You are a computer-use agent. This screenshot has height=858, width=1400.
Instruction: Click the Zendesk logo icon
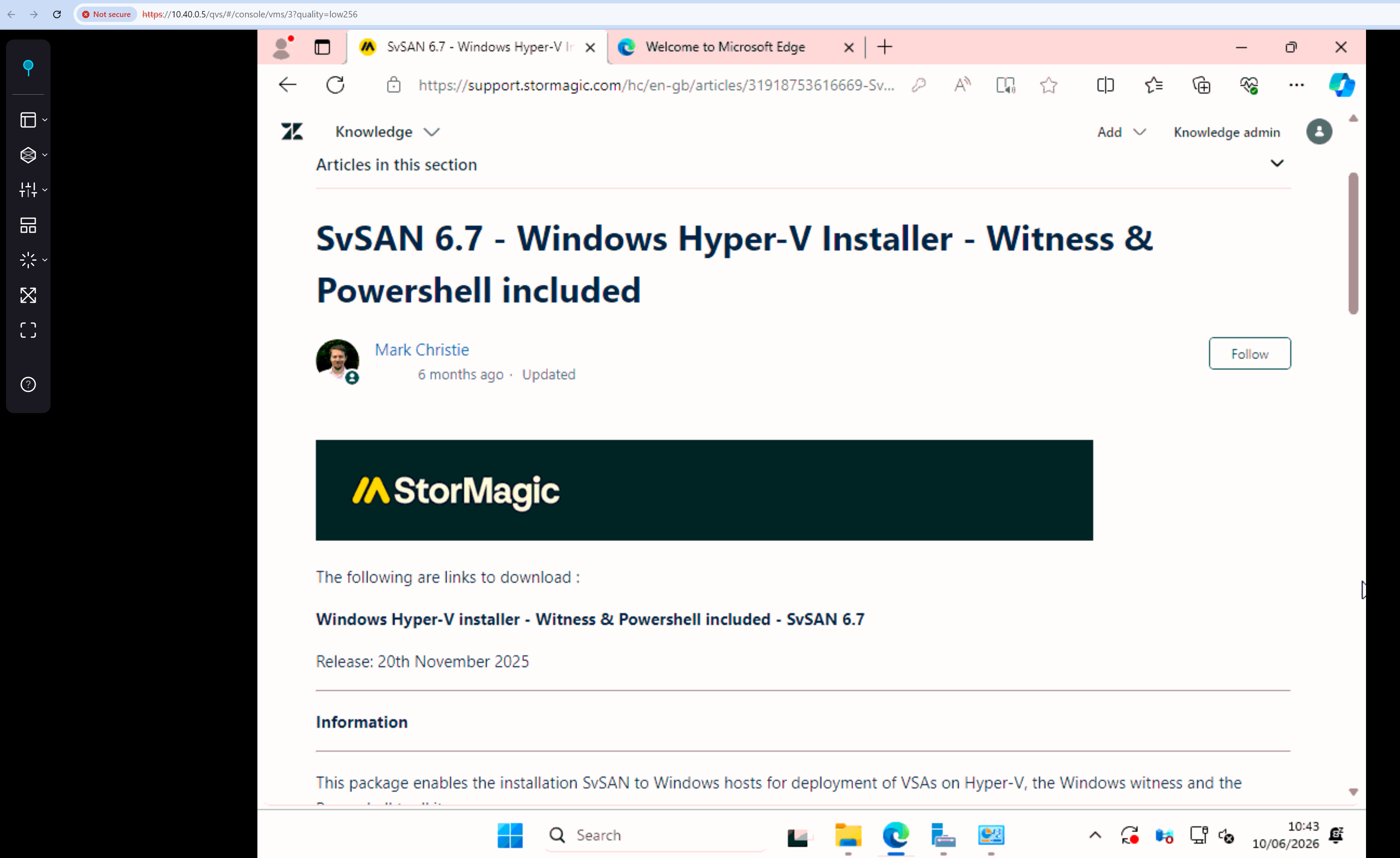pyautogui.click(x=292, y=132)
